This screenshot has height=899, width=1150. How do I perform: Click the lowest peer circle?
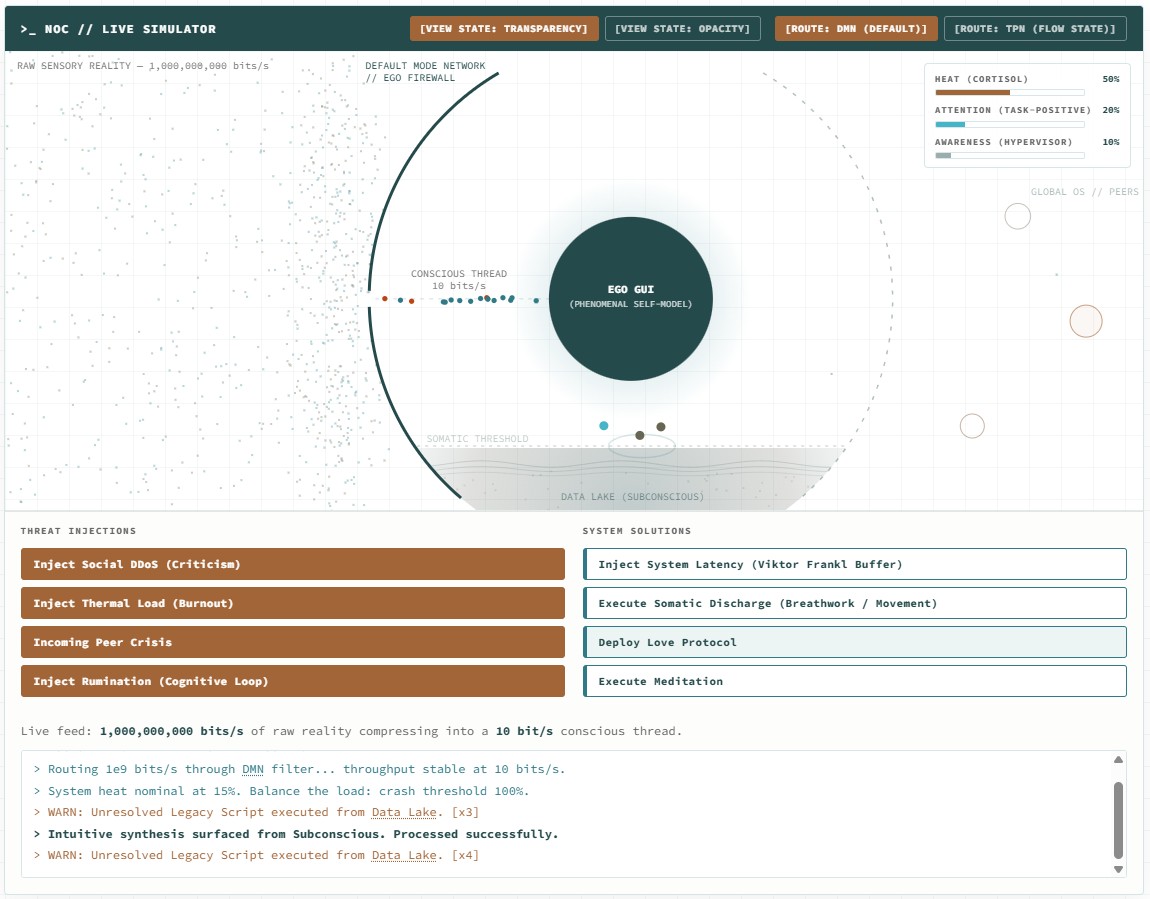pos(972,426)
